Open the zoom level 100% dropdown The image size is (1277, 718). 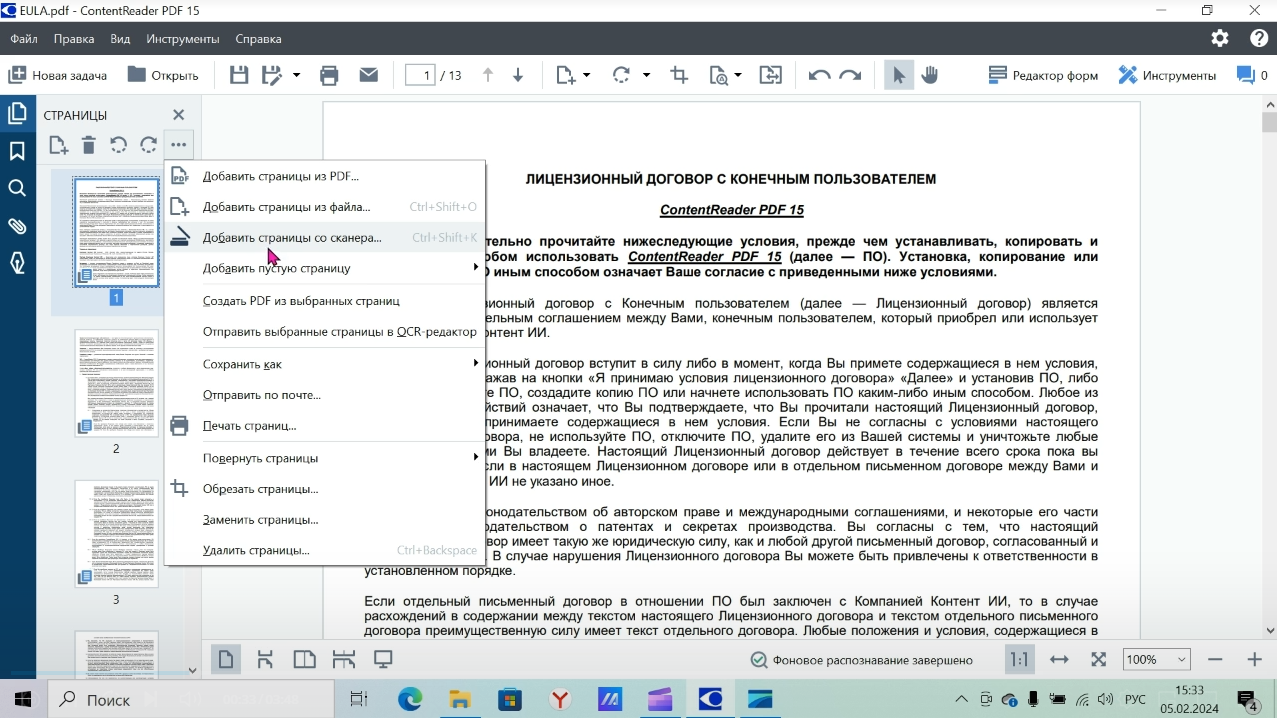tap(1156, 660)
